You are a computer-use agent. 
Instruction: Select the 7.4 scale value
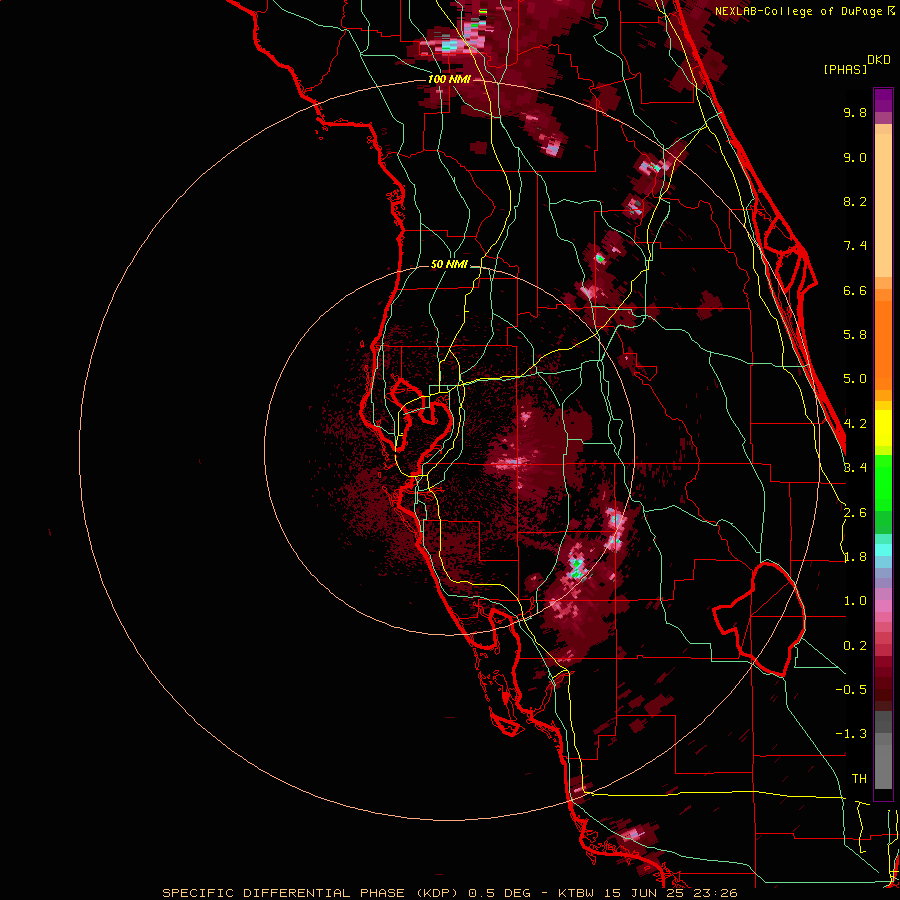click(855, 246)
